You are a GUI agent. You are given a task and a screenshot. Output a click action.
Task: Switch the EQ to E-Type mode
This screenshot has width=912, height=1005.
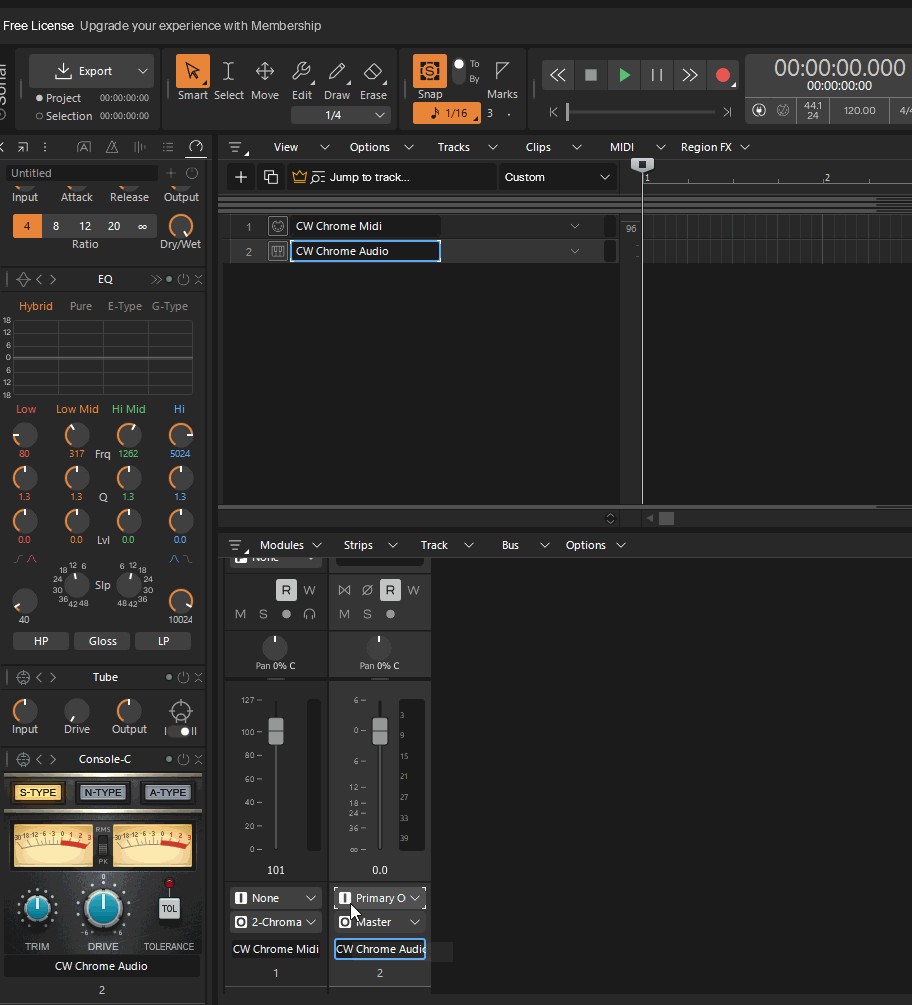[124, 306]
